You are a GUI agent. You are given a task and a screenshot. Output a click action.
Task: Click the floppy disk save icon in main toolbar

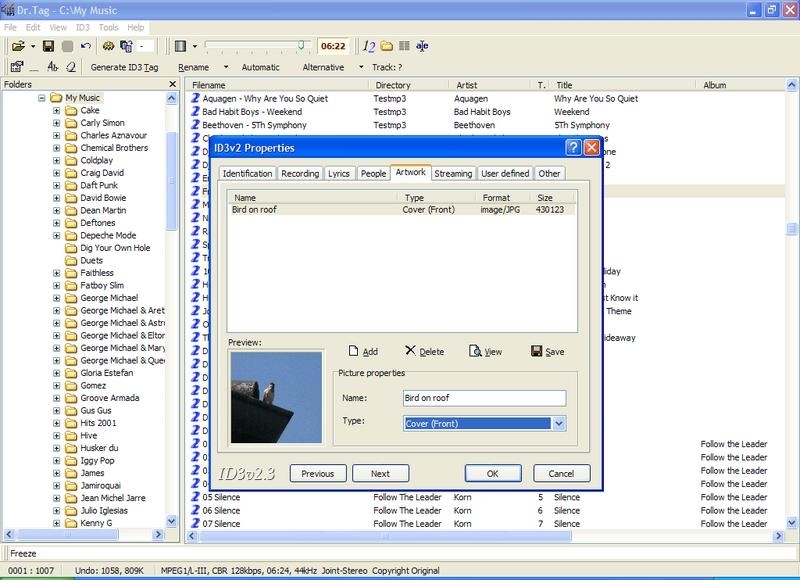(x=48, y=46)
